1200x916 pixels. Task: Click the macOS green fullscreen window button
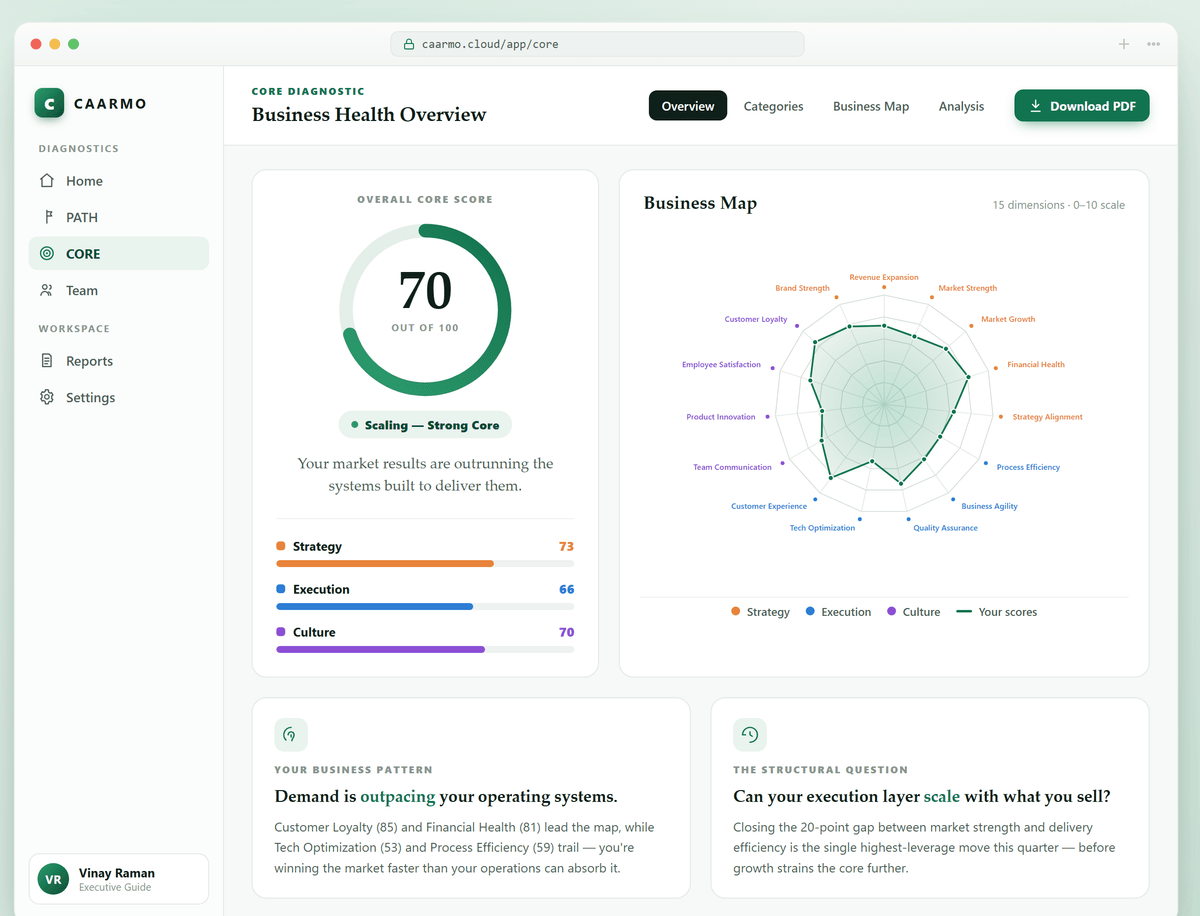click(x=73, y=44)
